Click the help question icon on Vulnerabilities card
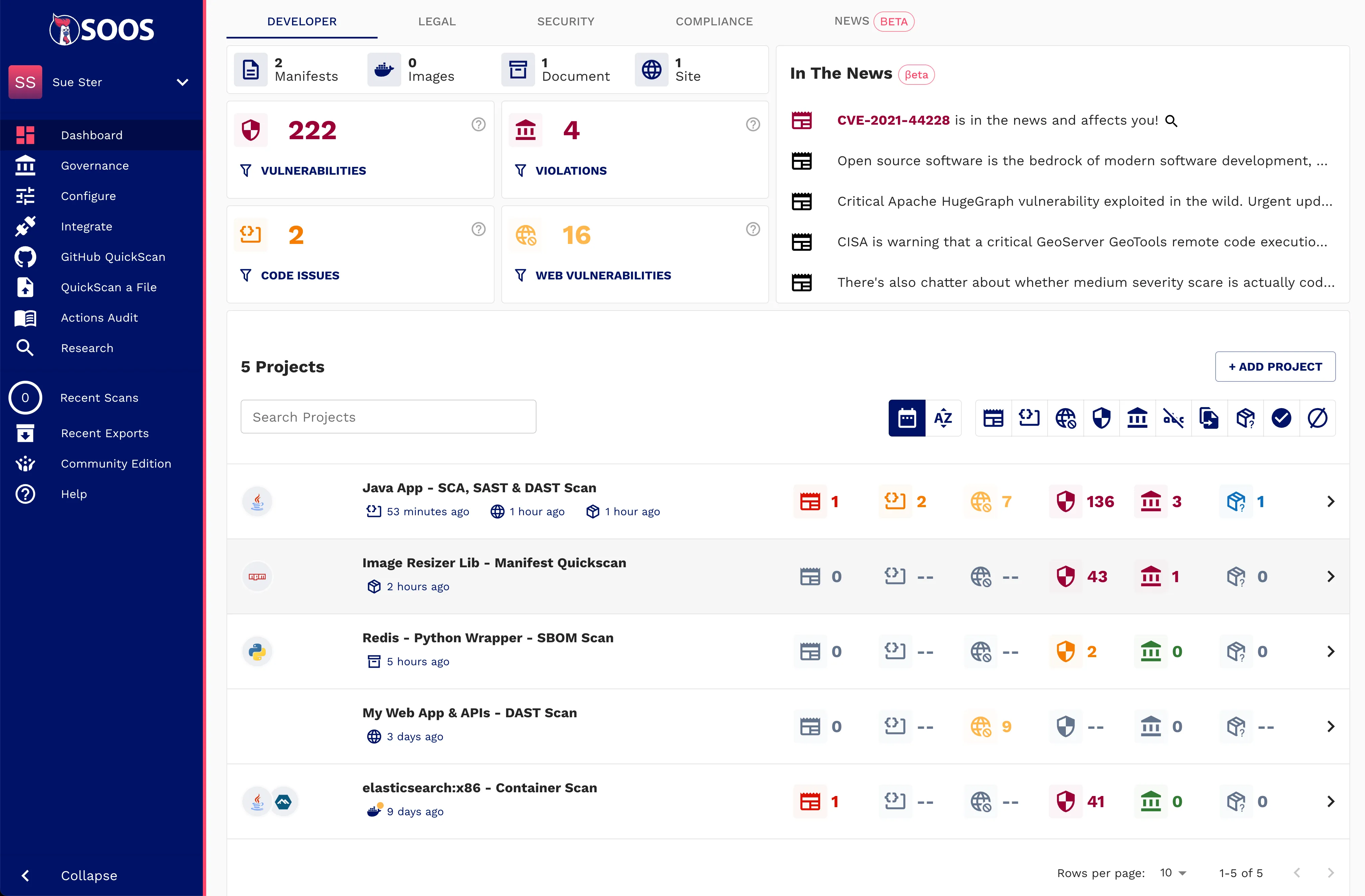 (x=478, y=124)
